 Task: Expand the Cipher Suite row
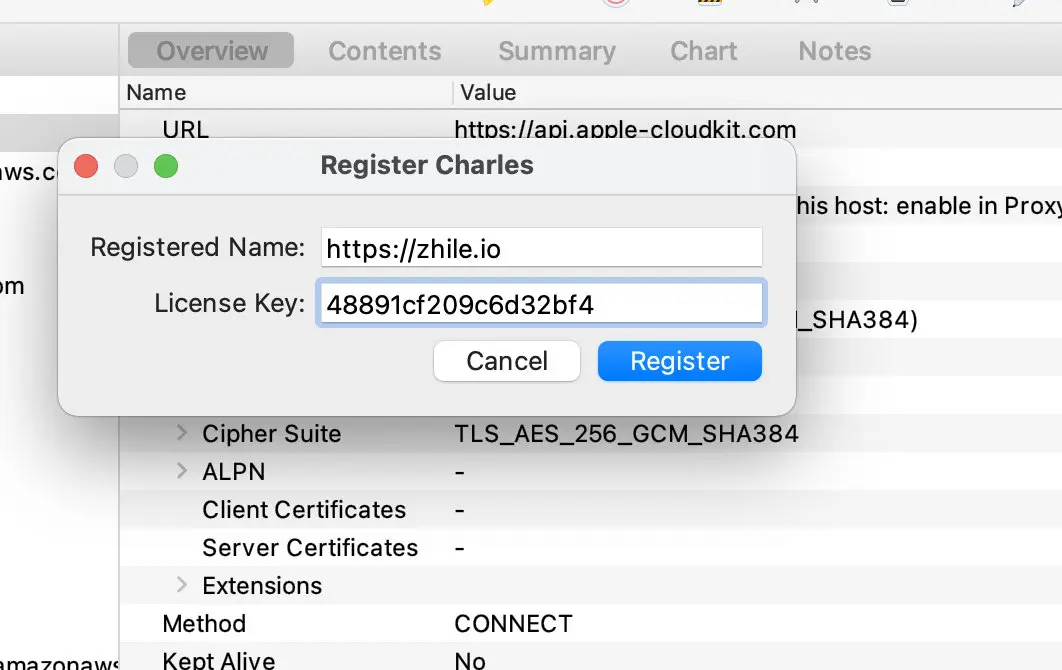click(182, 433)
